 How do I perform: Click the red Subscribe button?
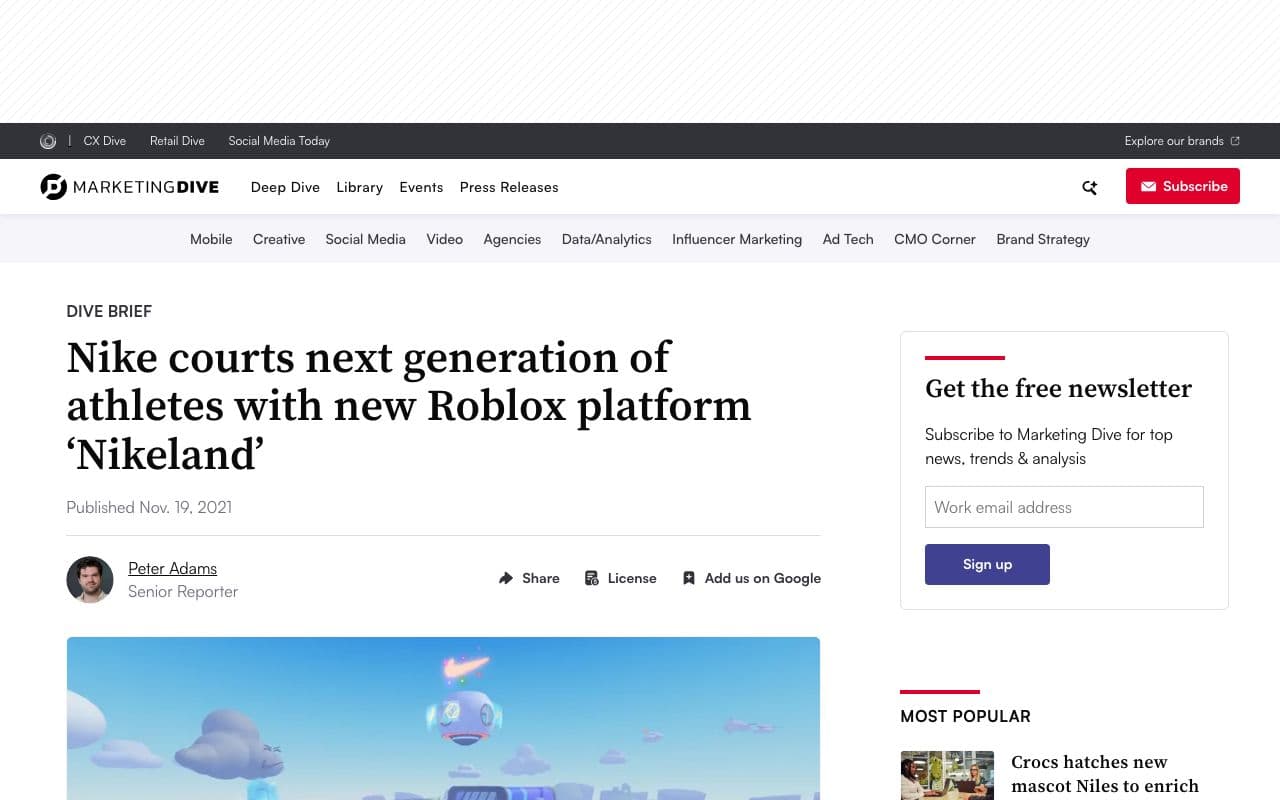coord(1183,186)
